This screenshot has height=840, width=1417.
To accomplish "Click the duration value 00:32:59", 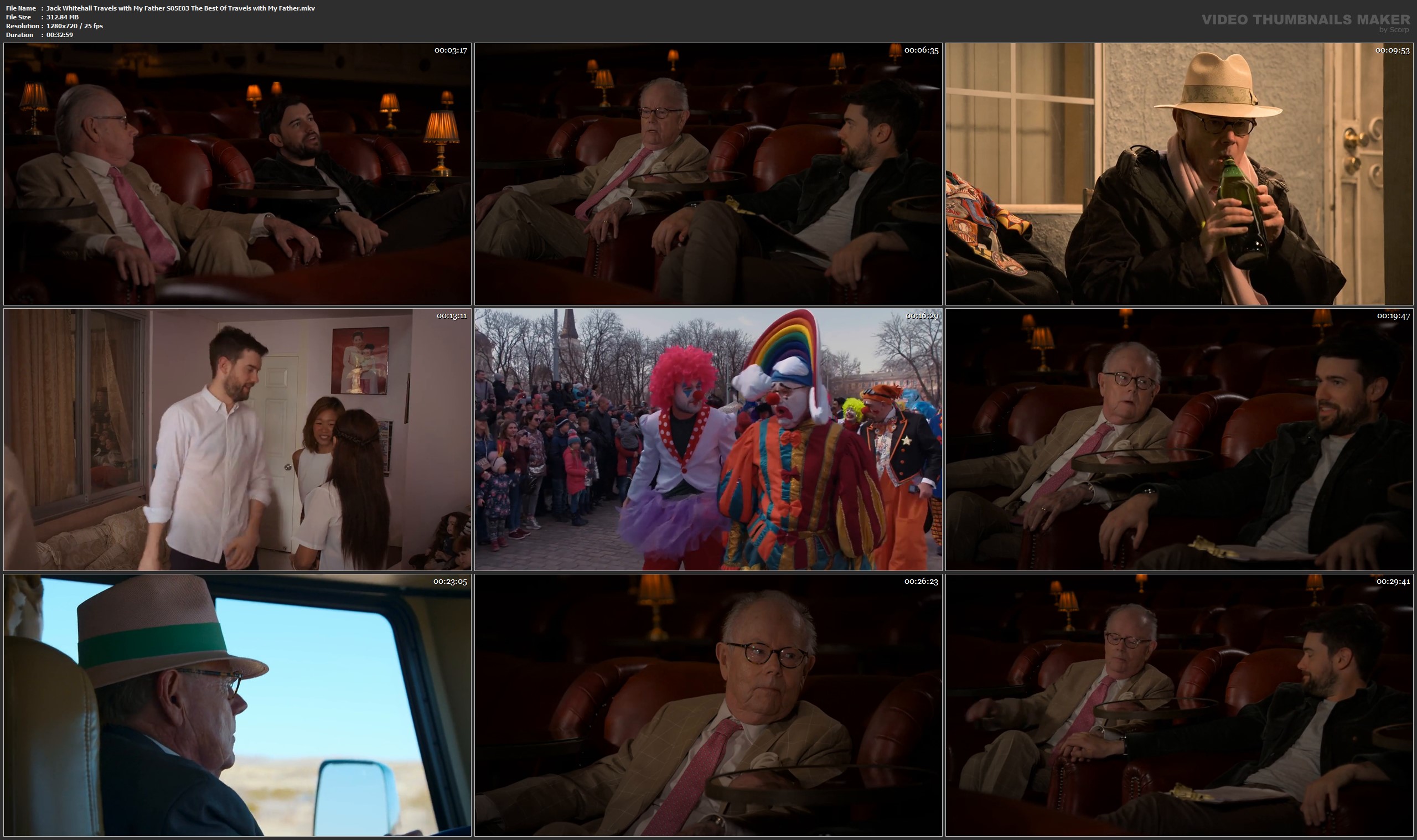I will tap(59, 35).
